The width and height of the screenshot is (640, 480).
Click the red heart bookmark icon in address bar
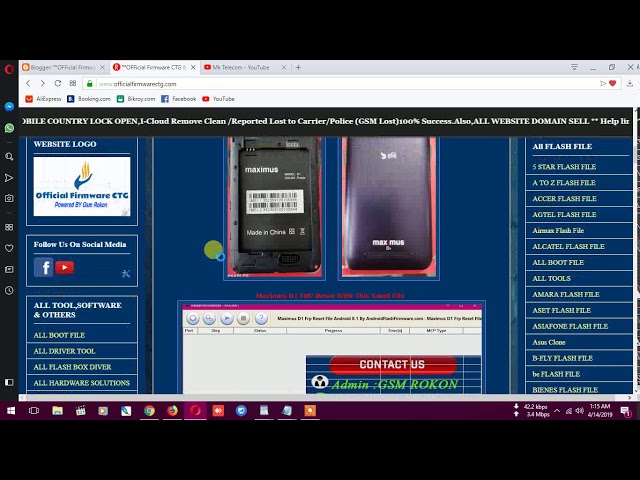612,83
